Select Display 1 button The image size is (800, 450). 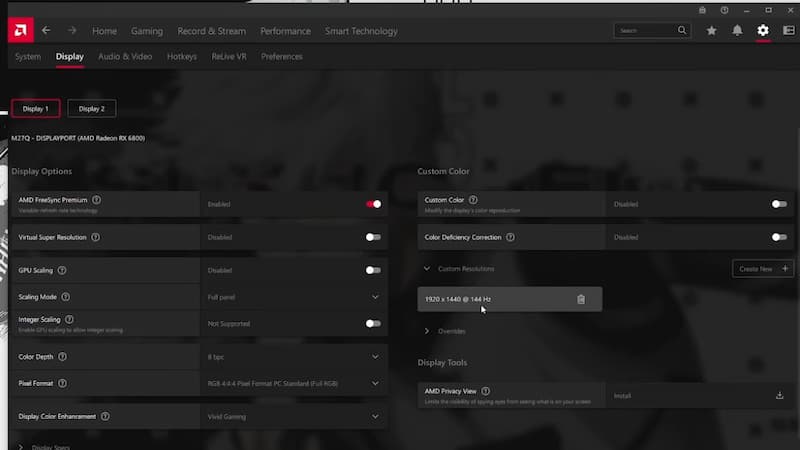point(36,109)
